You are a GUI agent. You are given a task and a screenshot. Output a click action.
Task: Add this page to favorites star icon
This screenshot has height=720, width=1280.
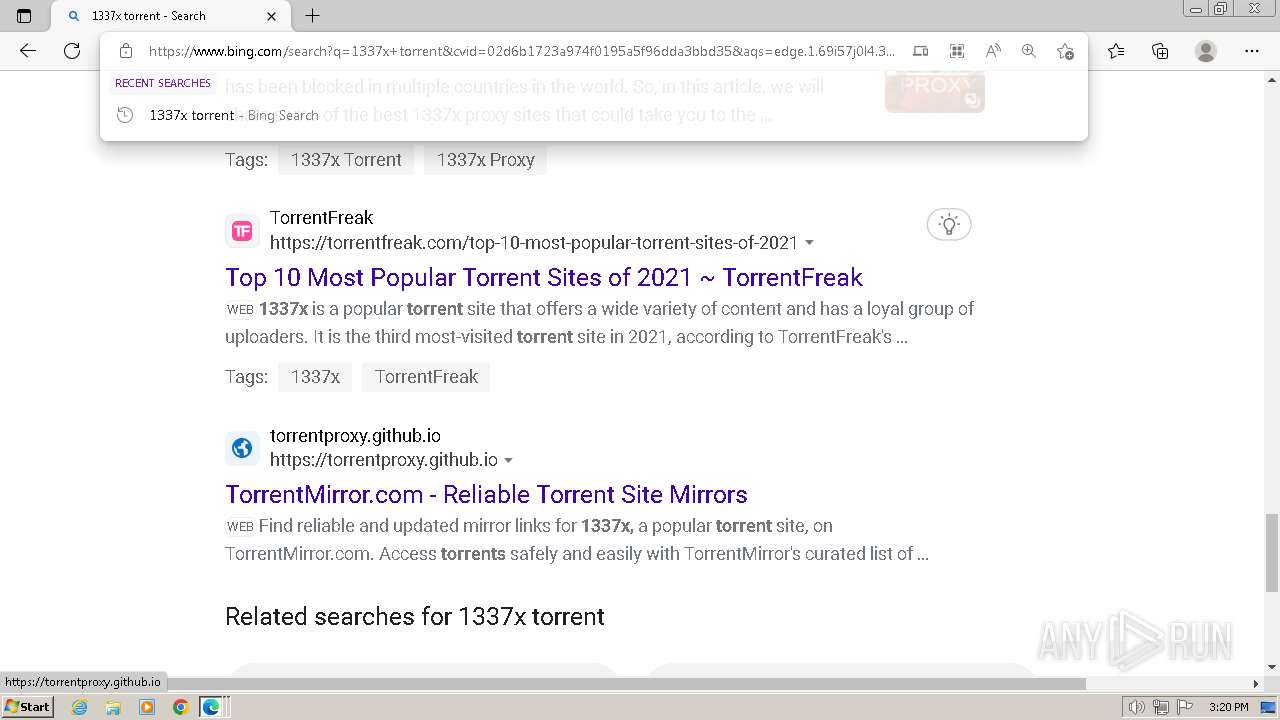click(1065, 51)
